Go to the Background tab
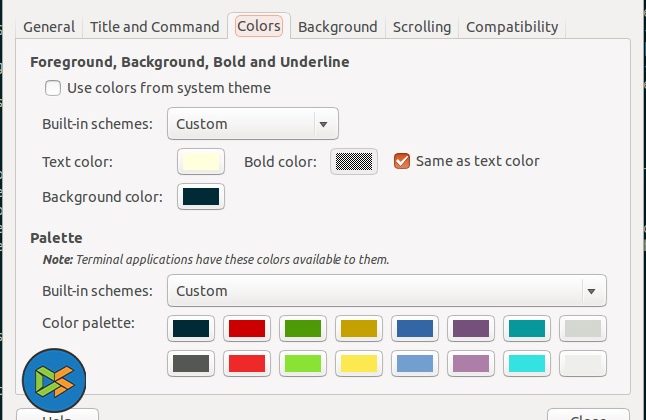 pos(337,27)
